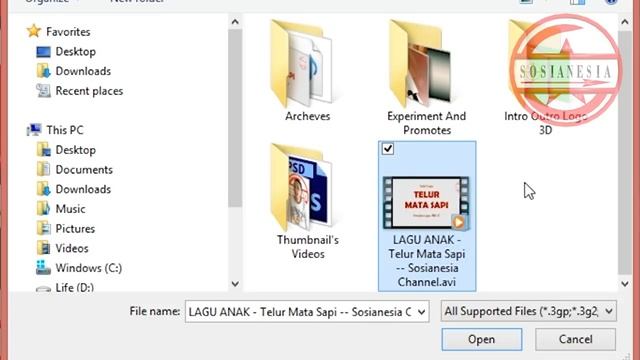Open the Pictures folder icon
Image resolution: width=640 pixels, height=360 pixels.
[x=43, y=228]
